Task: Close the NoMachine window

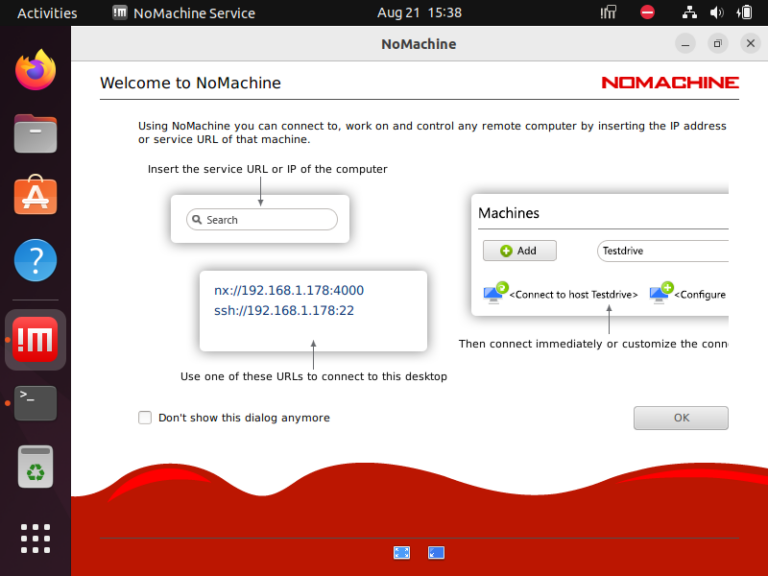Action: pos(750,44)
